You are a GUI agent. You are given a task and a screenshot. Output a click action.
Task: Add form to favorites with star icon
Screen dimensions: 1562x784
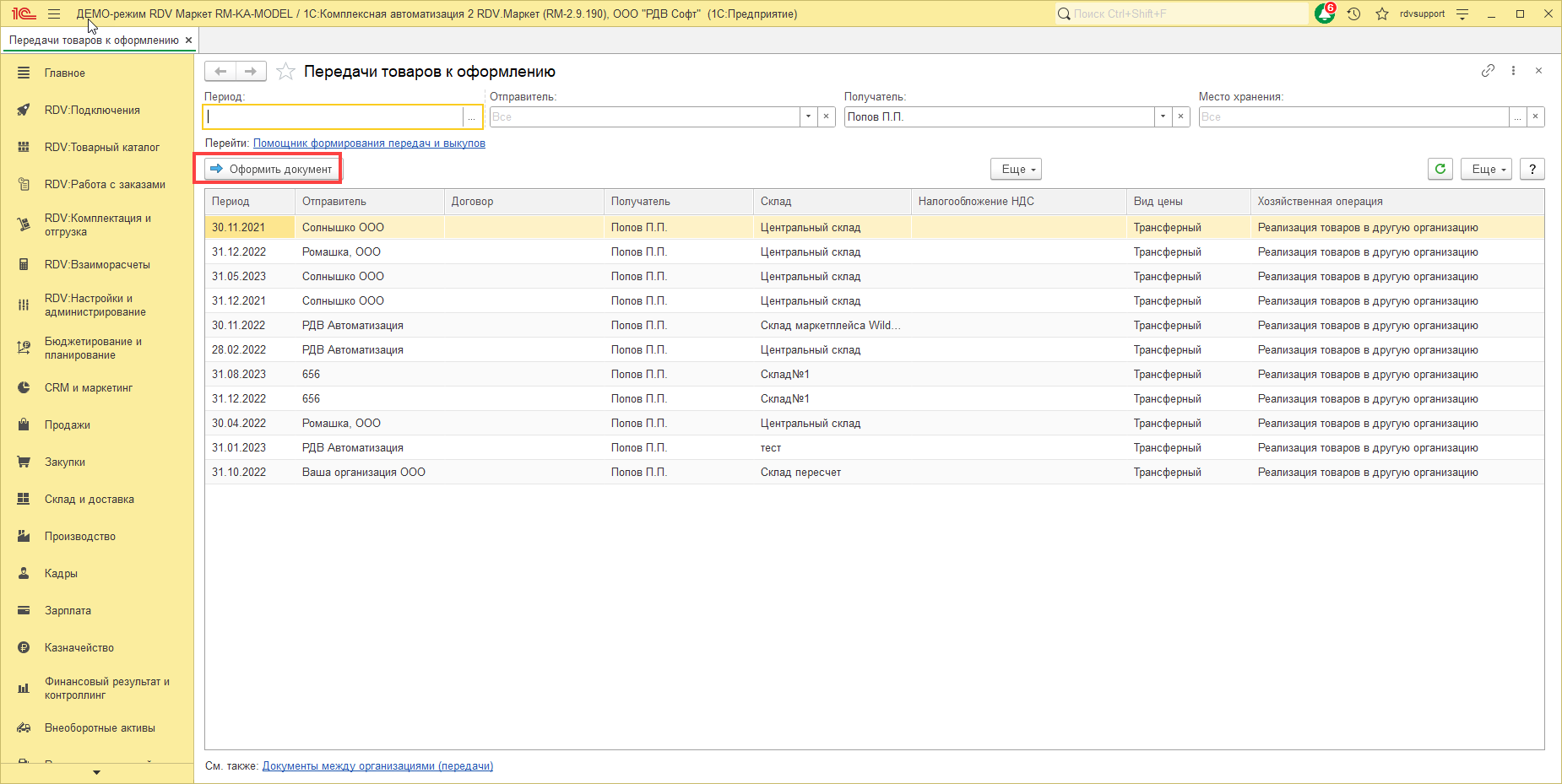[285, 72]
